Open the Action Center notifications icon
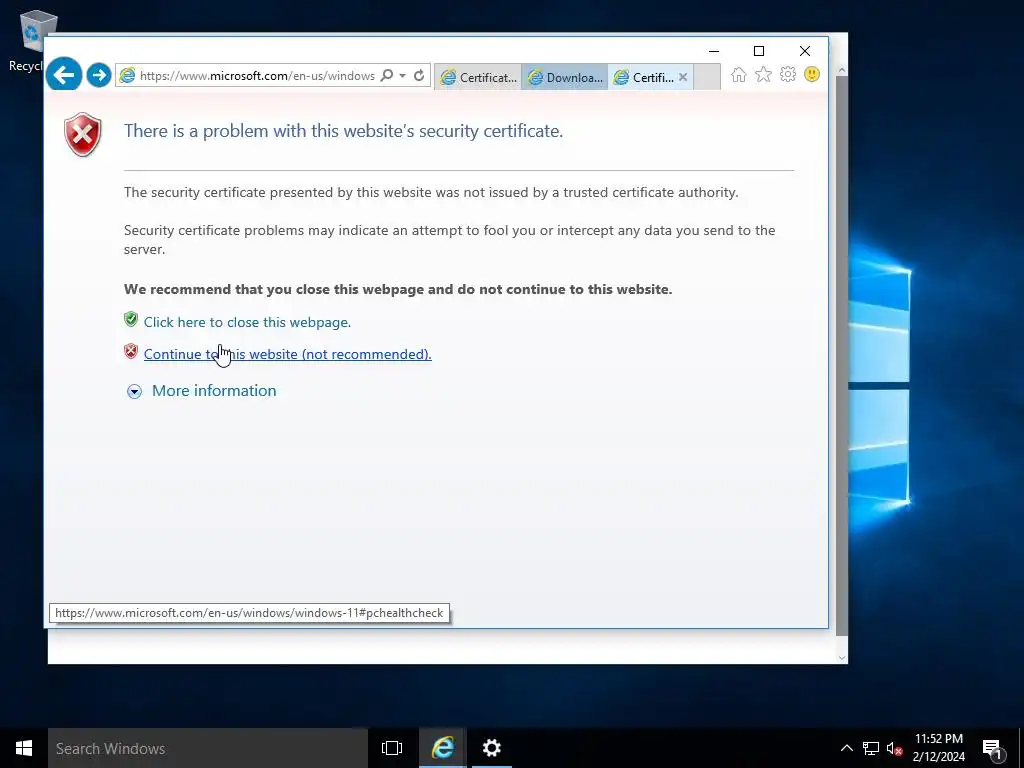Screen dimensions: 1024x768 (992, 748)
